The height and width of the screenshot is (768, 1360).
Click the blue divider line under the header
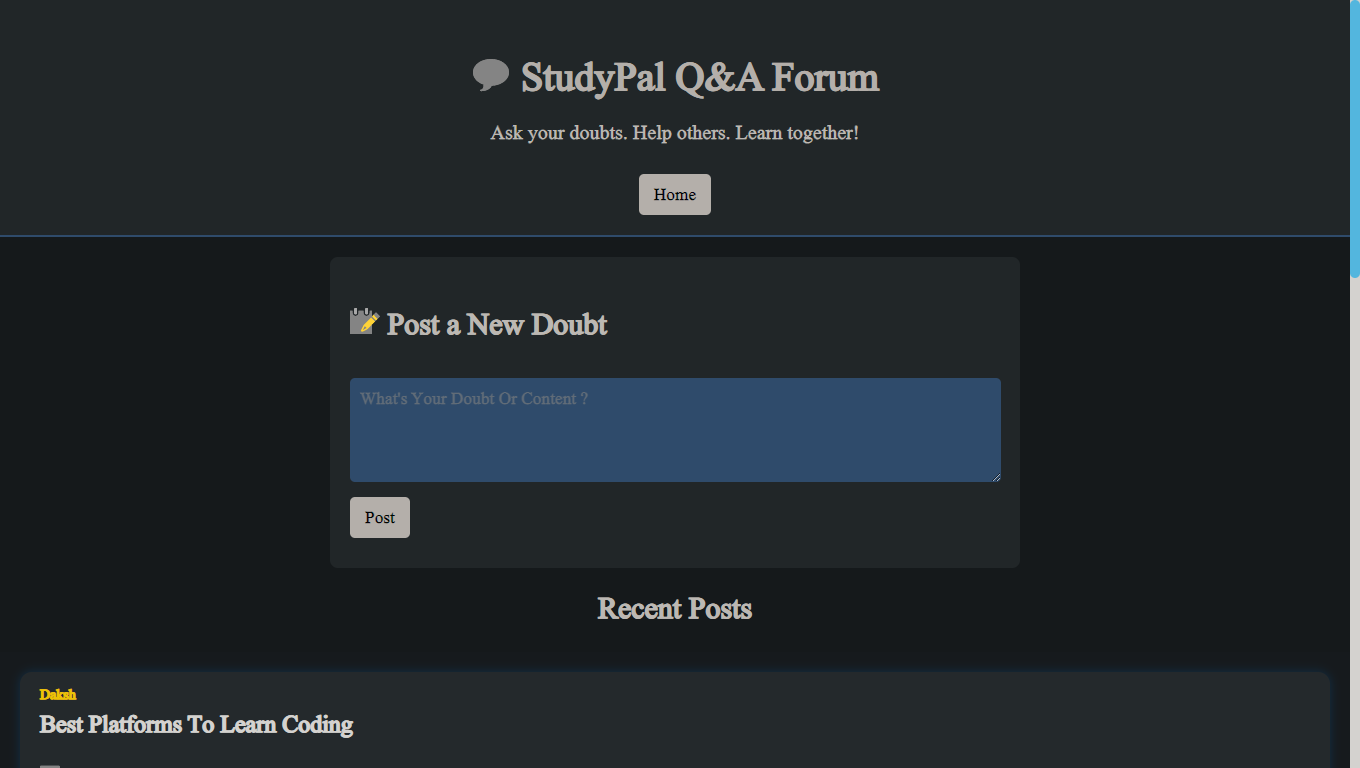pos(675,236)
